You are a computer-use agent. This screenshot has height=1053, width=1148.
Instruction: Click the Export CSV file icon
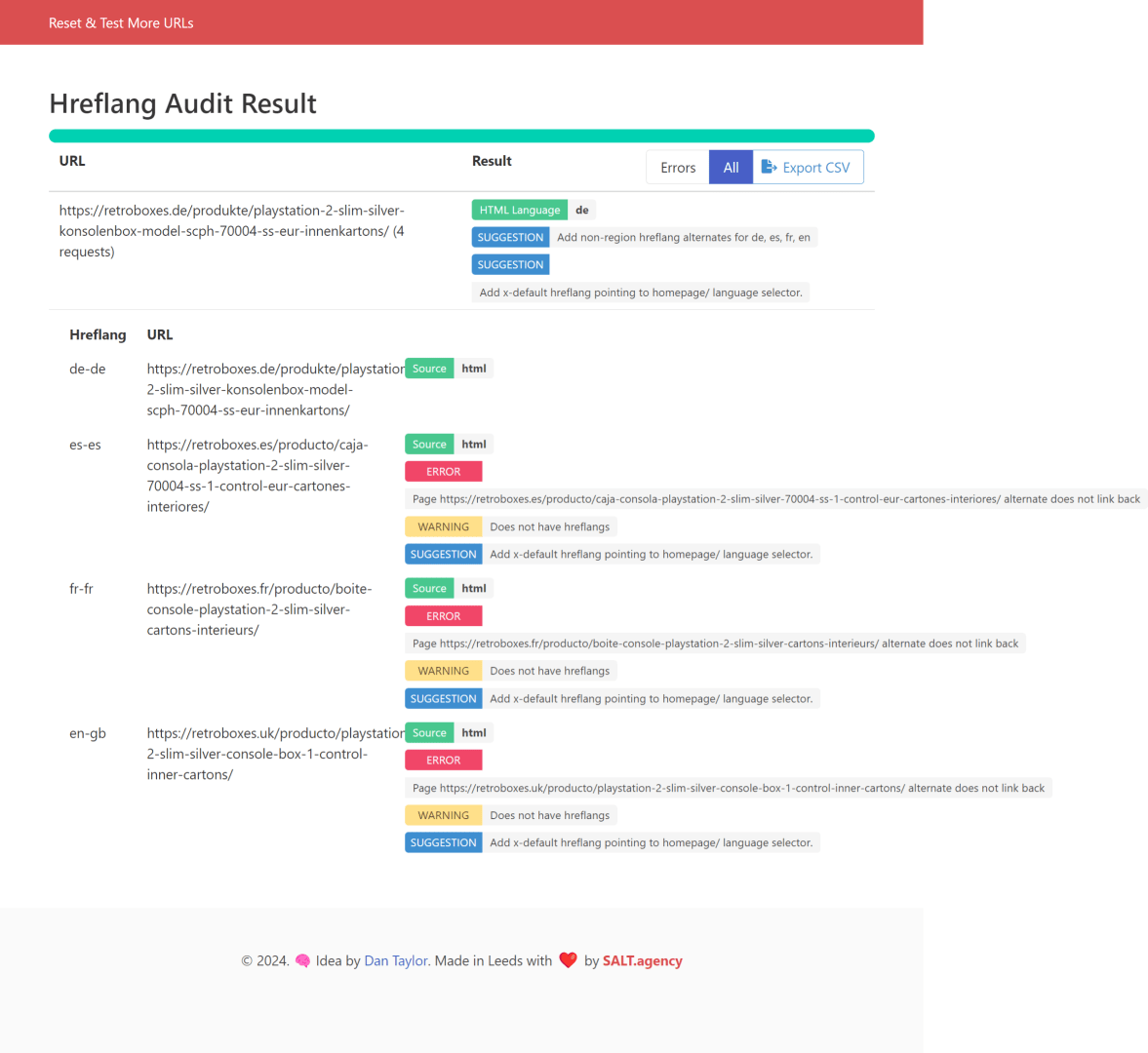(768, 167)
